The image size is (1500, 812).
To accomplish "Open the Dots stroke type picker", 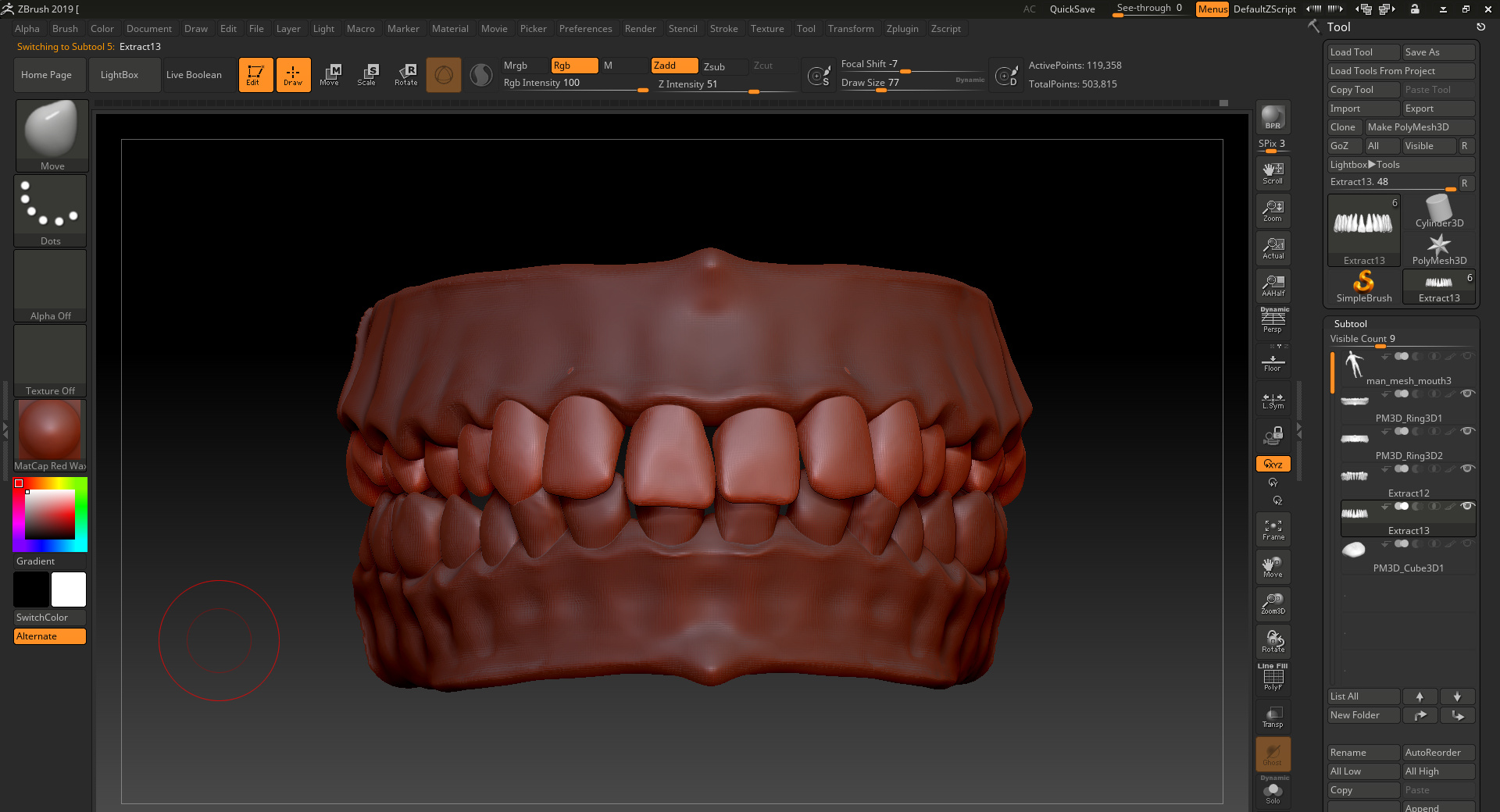I will click(51, 209).
